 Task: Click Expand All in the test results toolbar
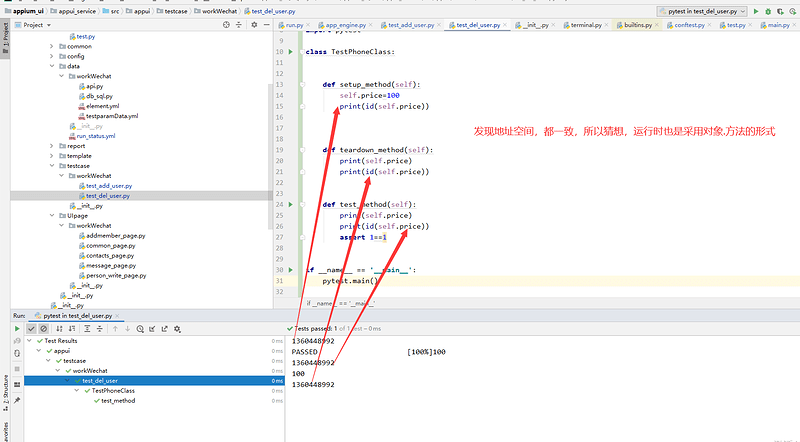[87, 329]
